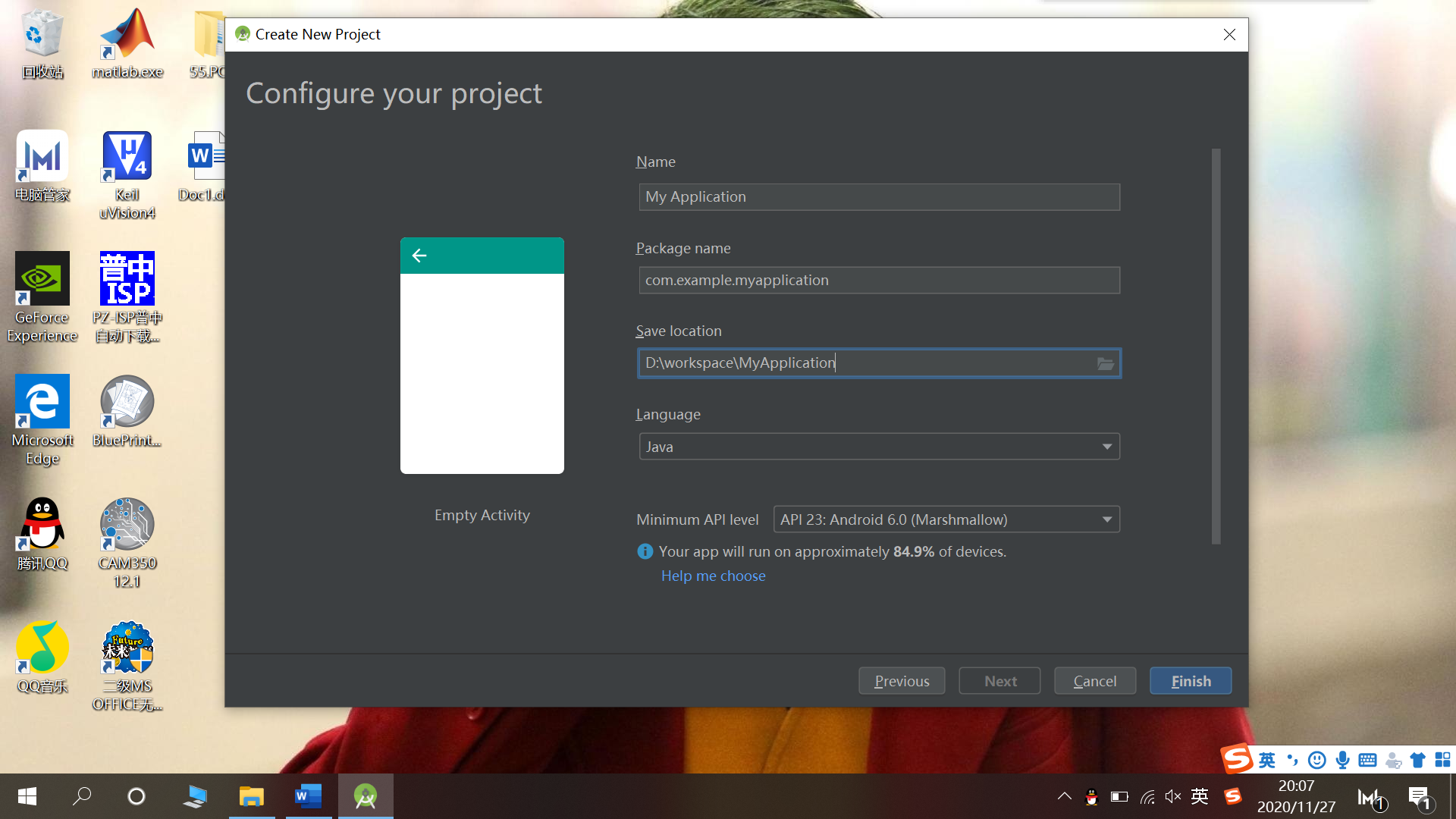The width and height of the screenshot is (1456, 819).
Task: Click the dialog's vertical scrollbar
Action: (1216, 346)
